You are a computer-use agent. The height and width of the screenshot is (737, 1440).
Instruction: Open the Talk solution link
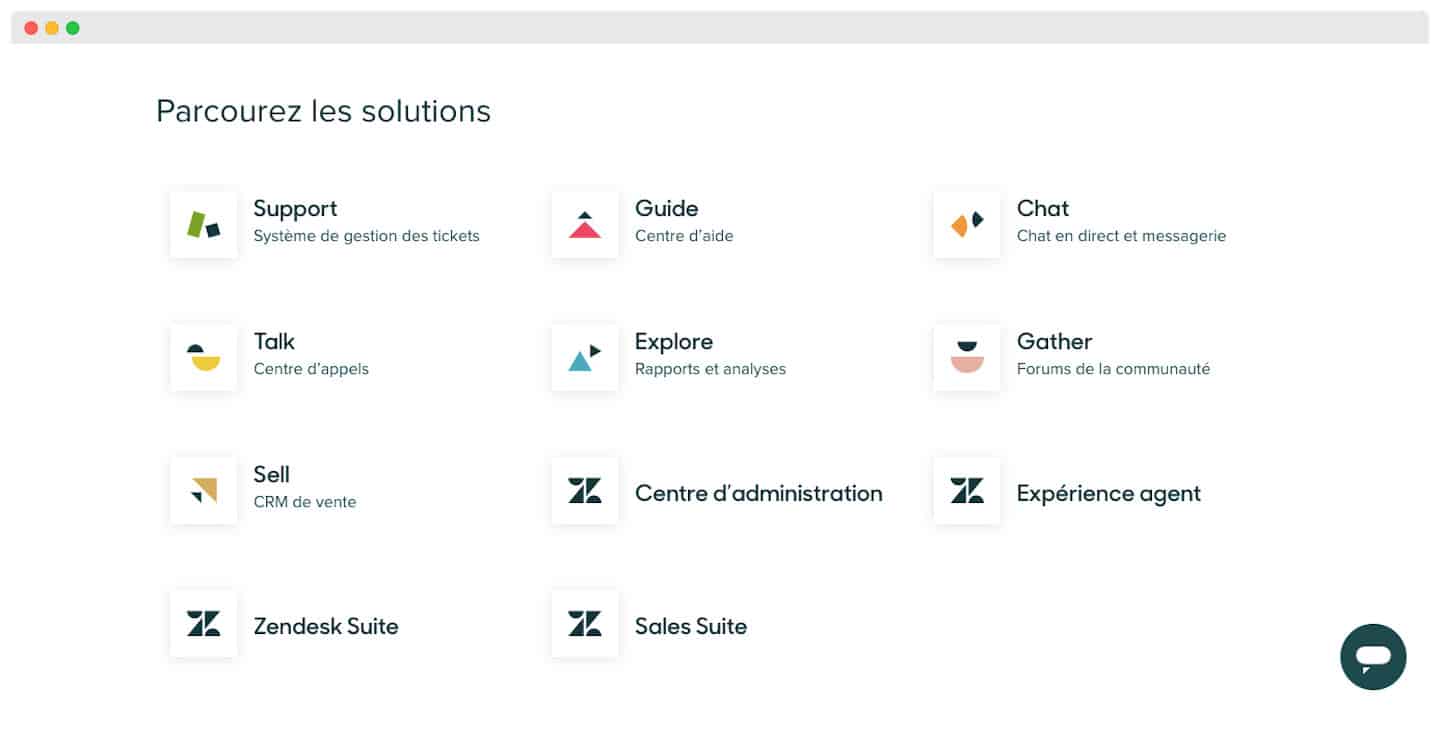click(x=274, y=341)
